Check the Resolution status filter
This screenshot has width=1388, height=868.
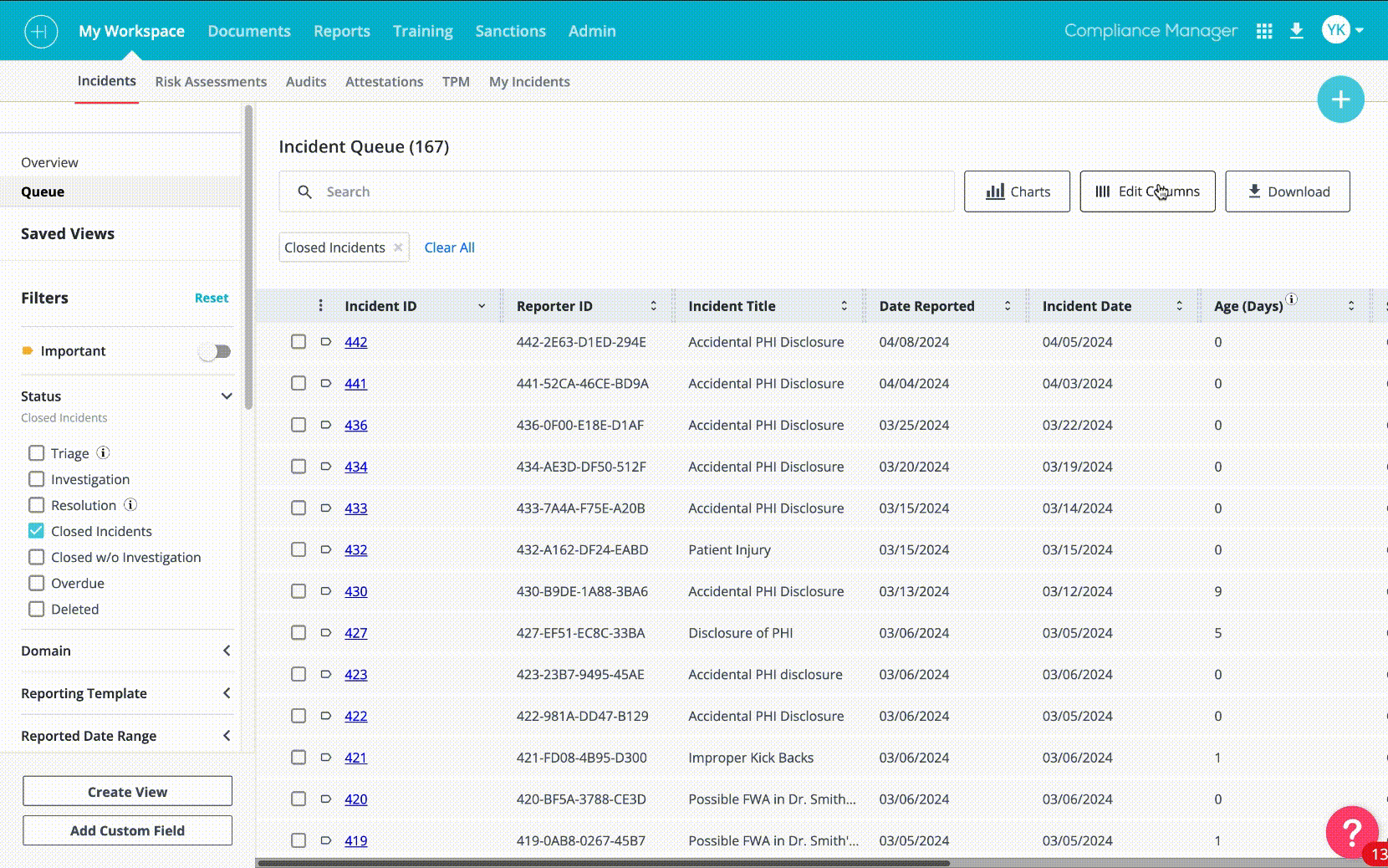[x=36, y=505]
